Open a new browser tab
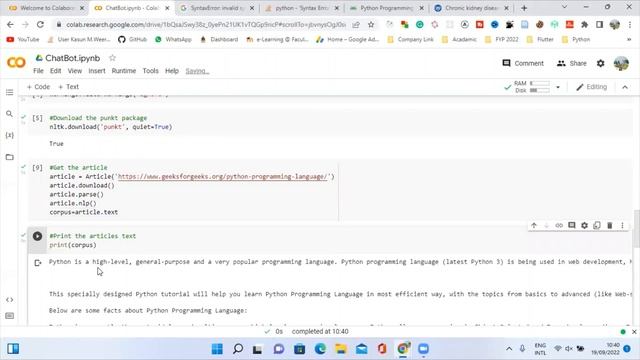The width and height of the screenshot is (640, 360). pos(524,8)
